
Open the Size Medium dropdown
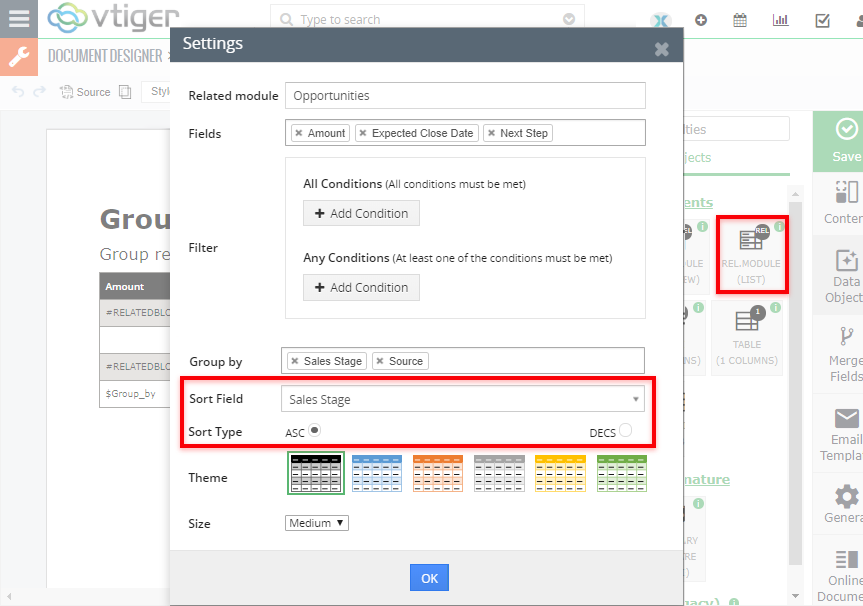(316, 523)
